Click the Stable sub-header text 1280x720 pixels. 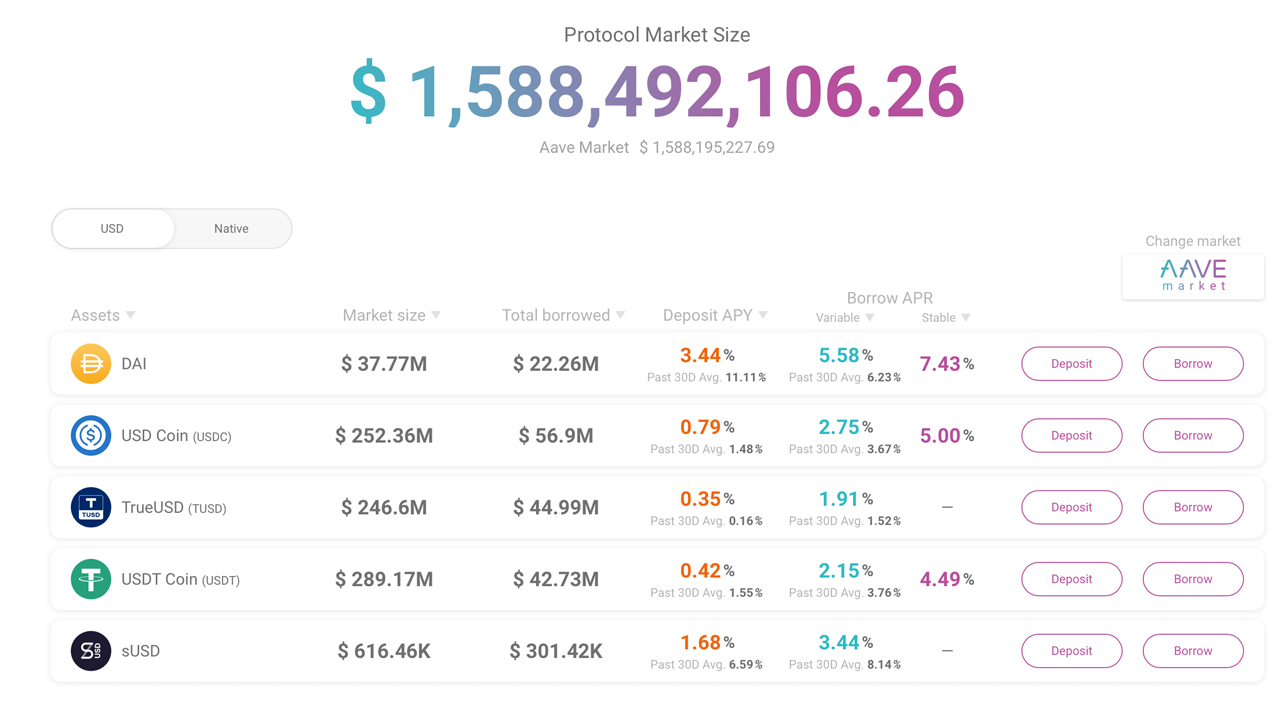939,318
